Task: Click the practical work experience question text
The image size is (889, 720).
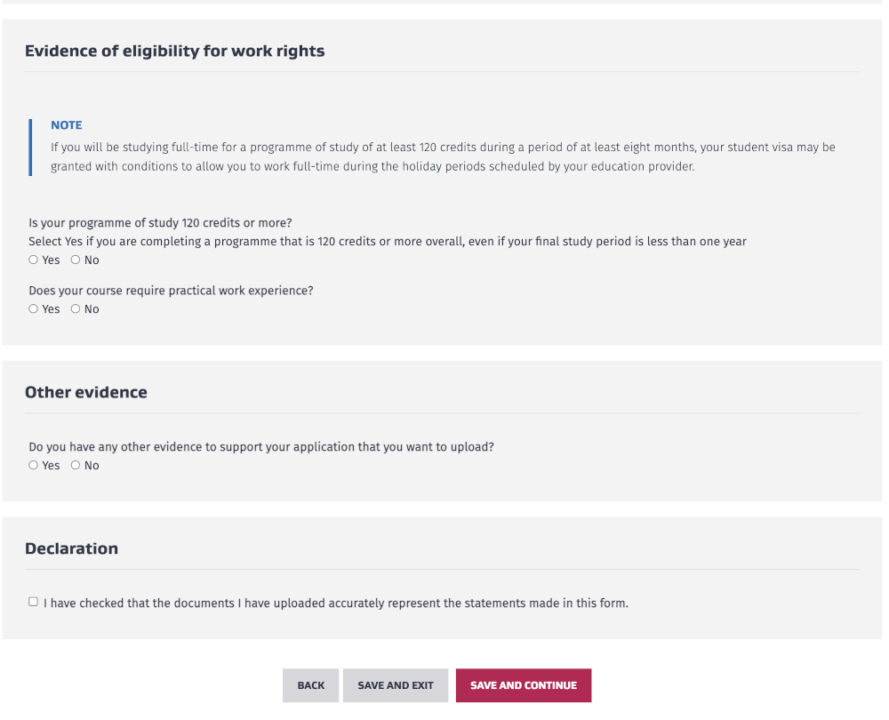Action: click(x=171, y=291)
